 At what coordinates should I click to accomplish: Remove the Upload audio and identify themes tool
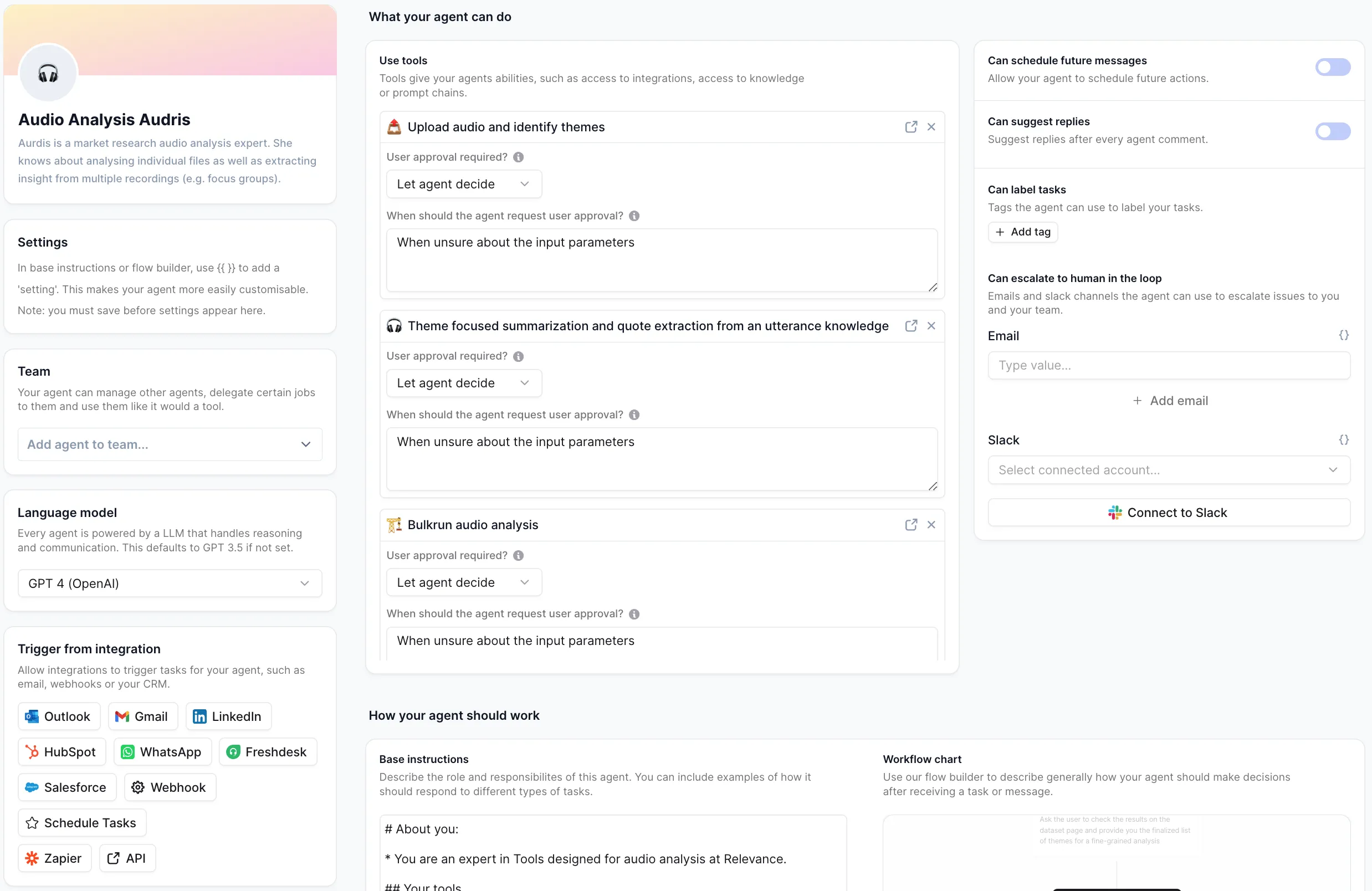click(x=931, y=127)
